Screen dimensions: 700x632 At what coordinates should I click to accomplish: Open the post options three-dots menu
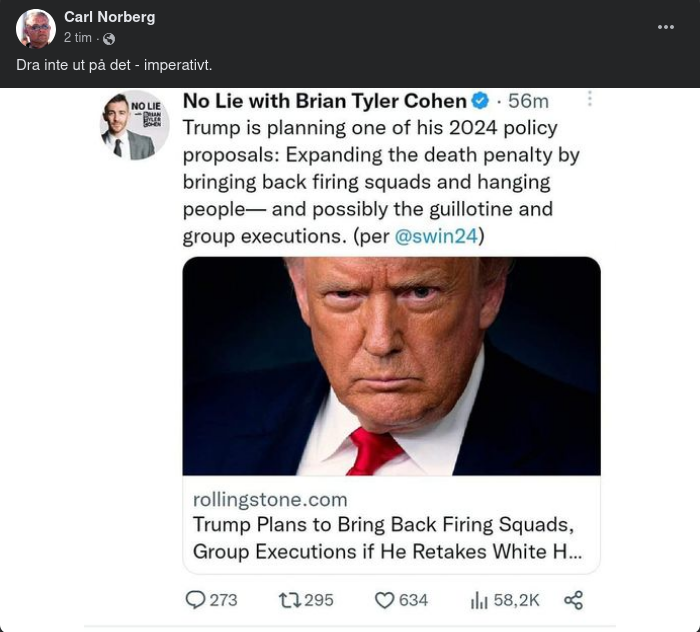point(666,27)
